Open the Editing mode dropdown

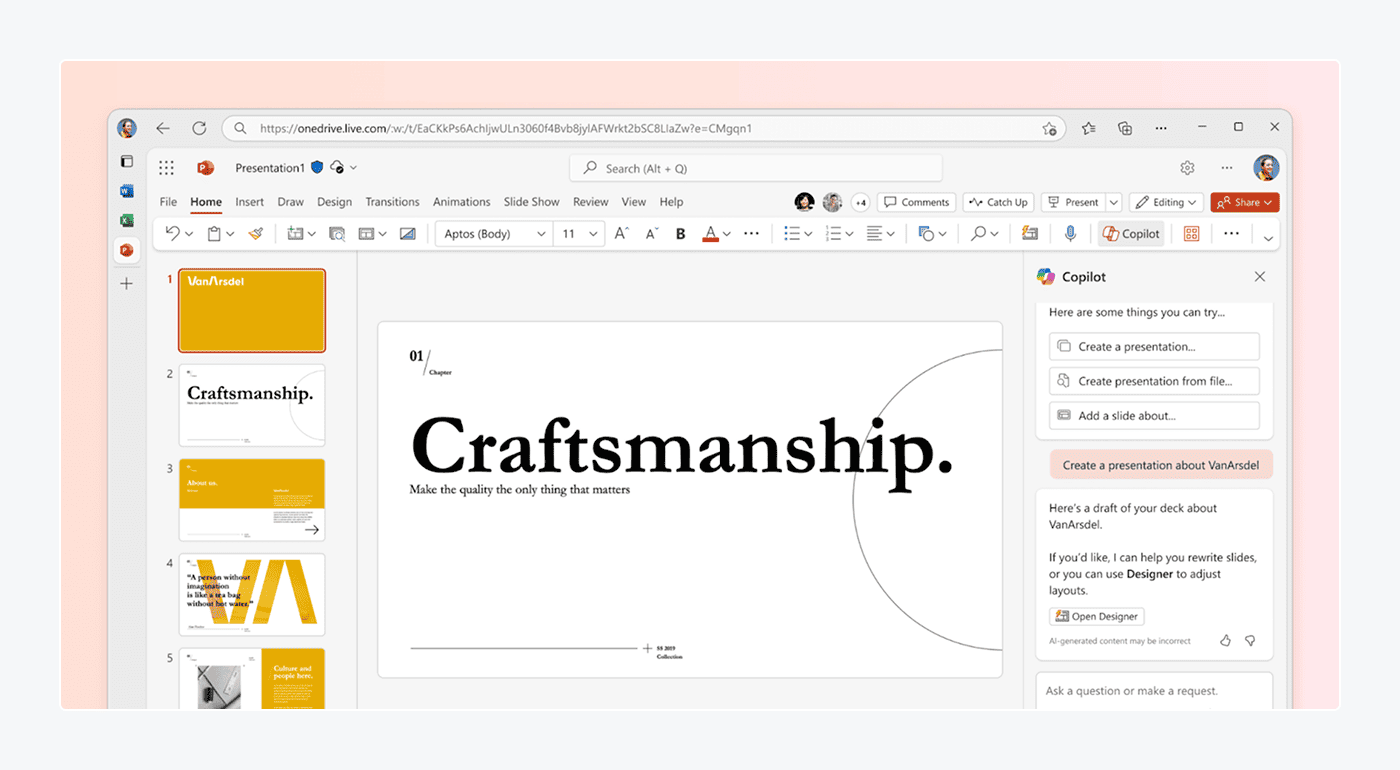point(1166,202)
